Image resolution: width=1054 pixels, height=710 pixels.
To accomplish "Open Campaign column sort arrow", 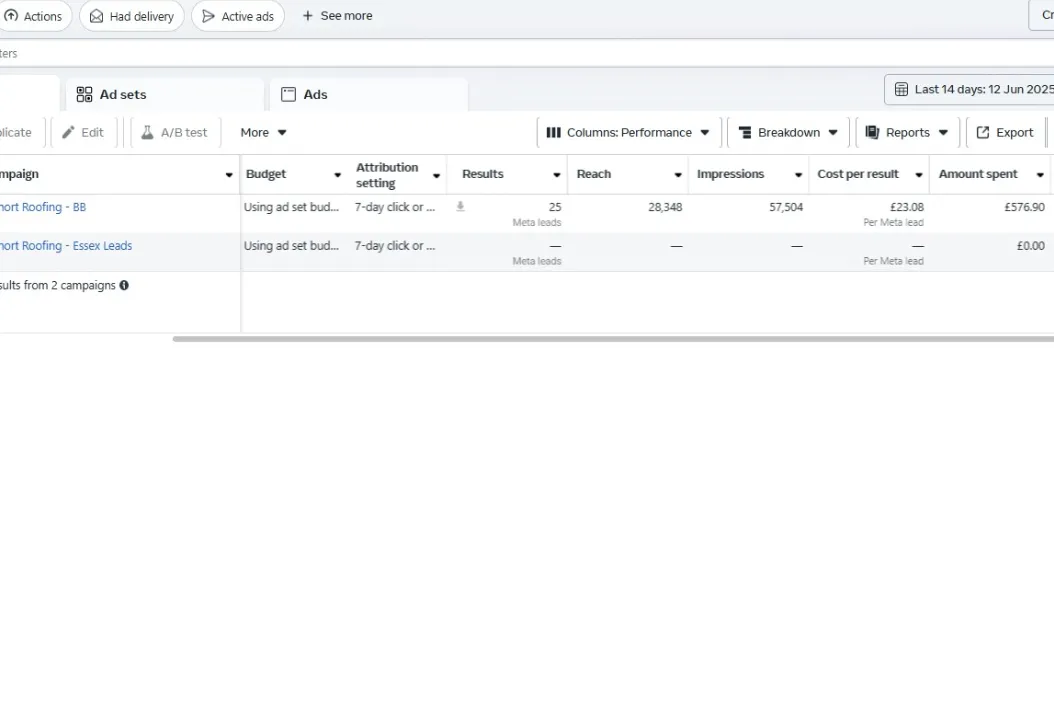I will 229,175.
